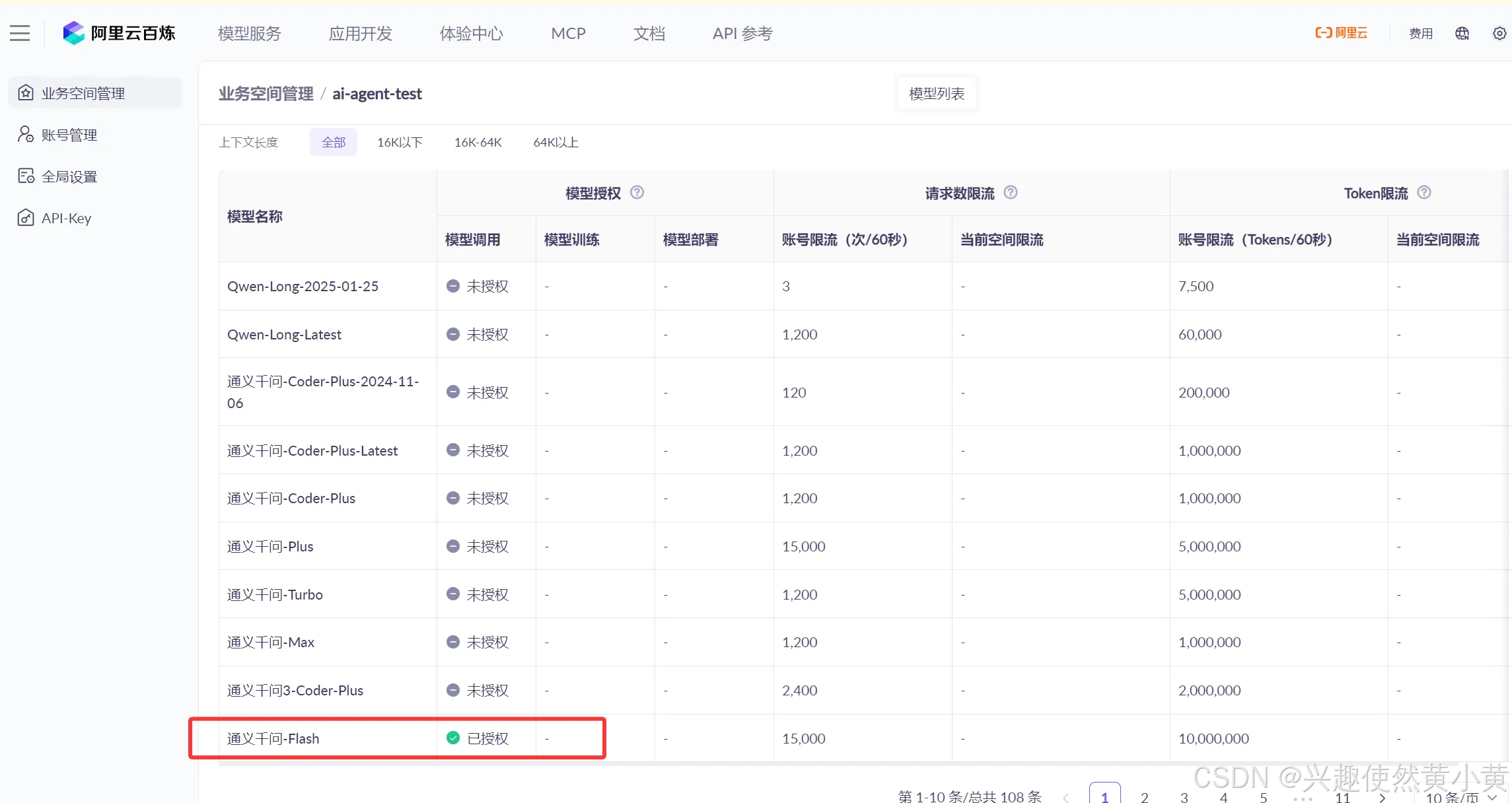Go to page 3
This screenshot has height=803, width=1512.
pos(1184,797)
